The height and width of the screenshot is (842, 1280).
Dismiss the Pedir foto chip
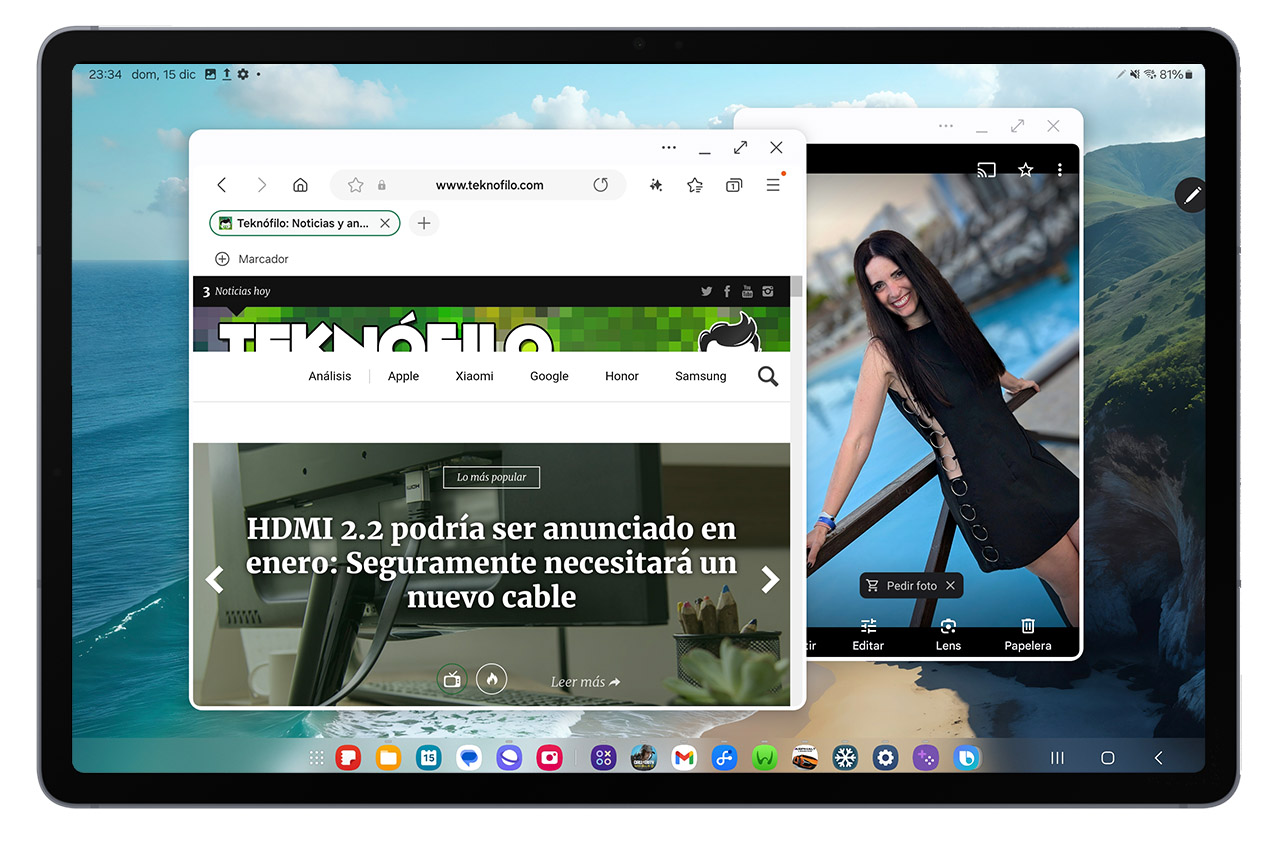click(x=951, y=586)
